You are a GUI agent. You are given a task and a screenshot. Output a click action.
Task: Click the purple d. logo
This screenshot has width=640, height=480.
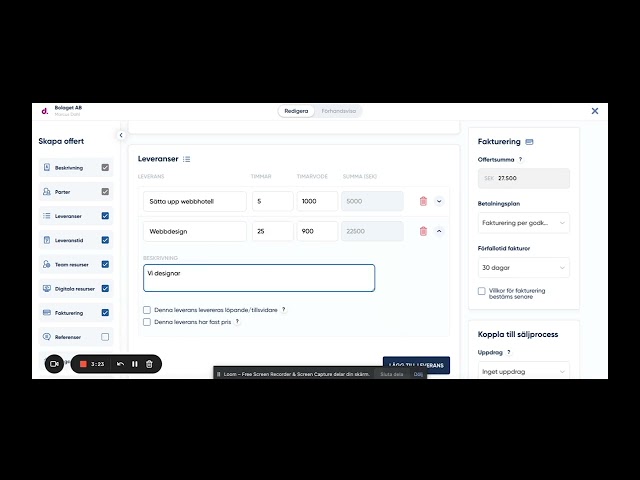coord(45,111)
